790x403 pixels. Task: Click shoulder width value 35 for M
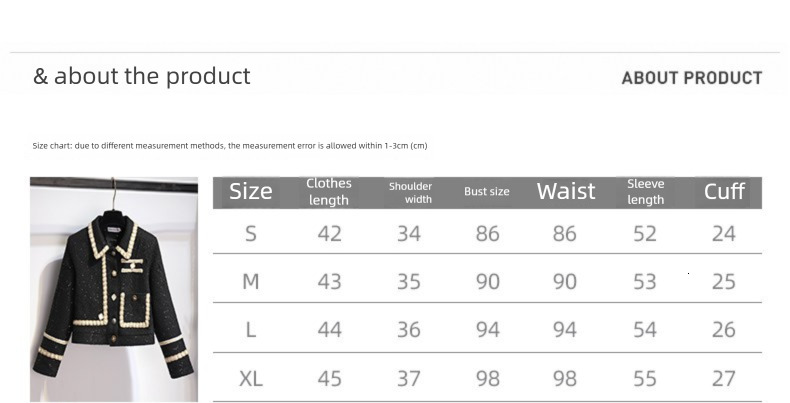point(409,282)
